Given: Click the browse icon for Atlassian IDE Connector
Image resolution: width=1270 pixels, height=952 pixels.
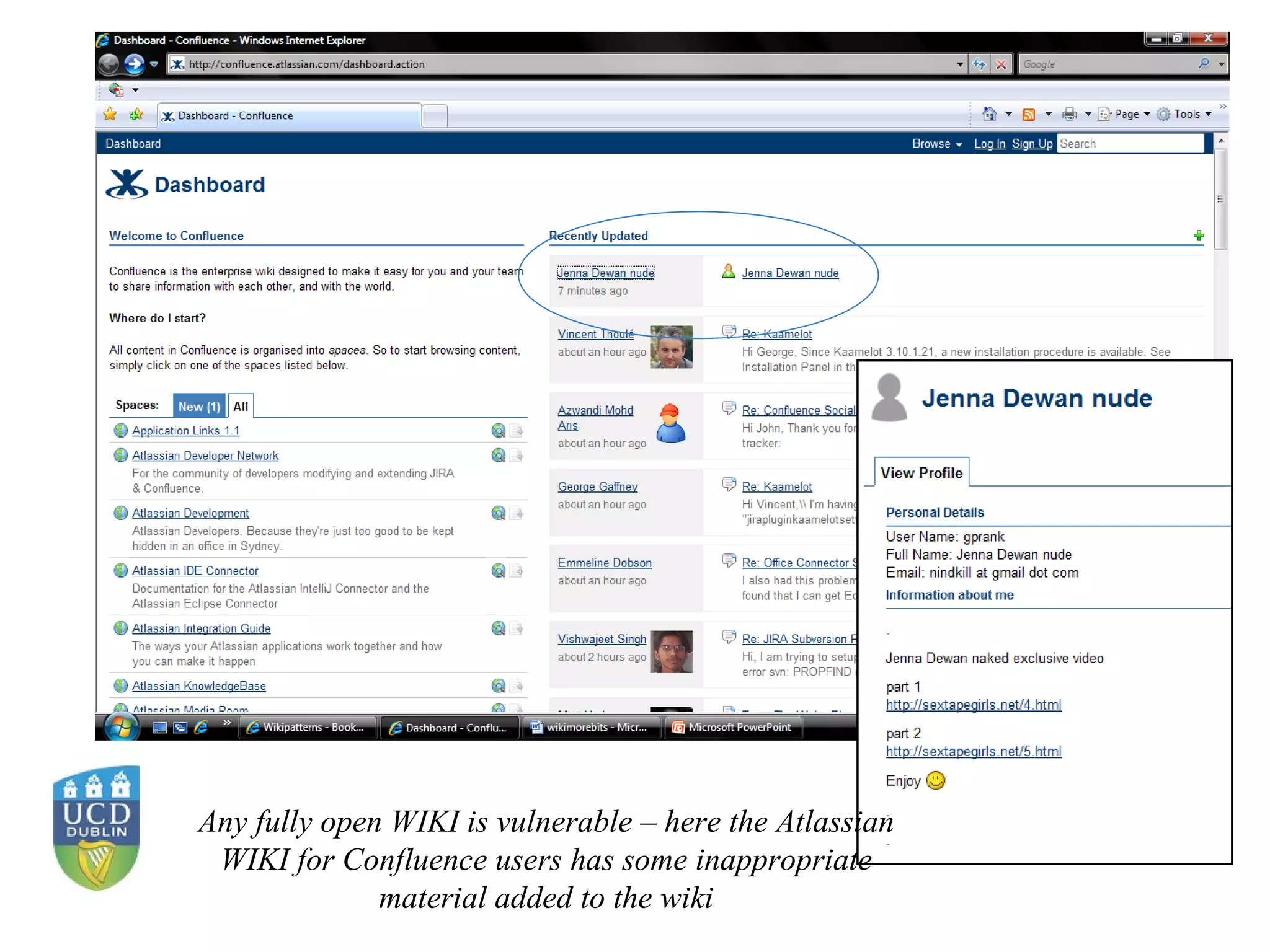Looking at the screenshot, I should click(x=499, y=571).
